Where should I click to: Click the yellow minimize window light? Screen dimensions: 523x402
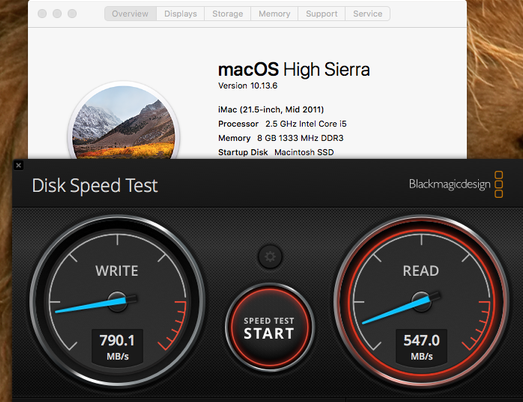coord(57,14)
